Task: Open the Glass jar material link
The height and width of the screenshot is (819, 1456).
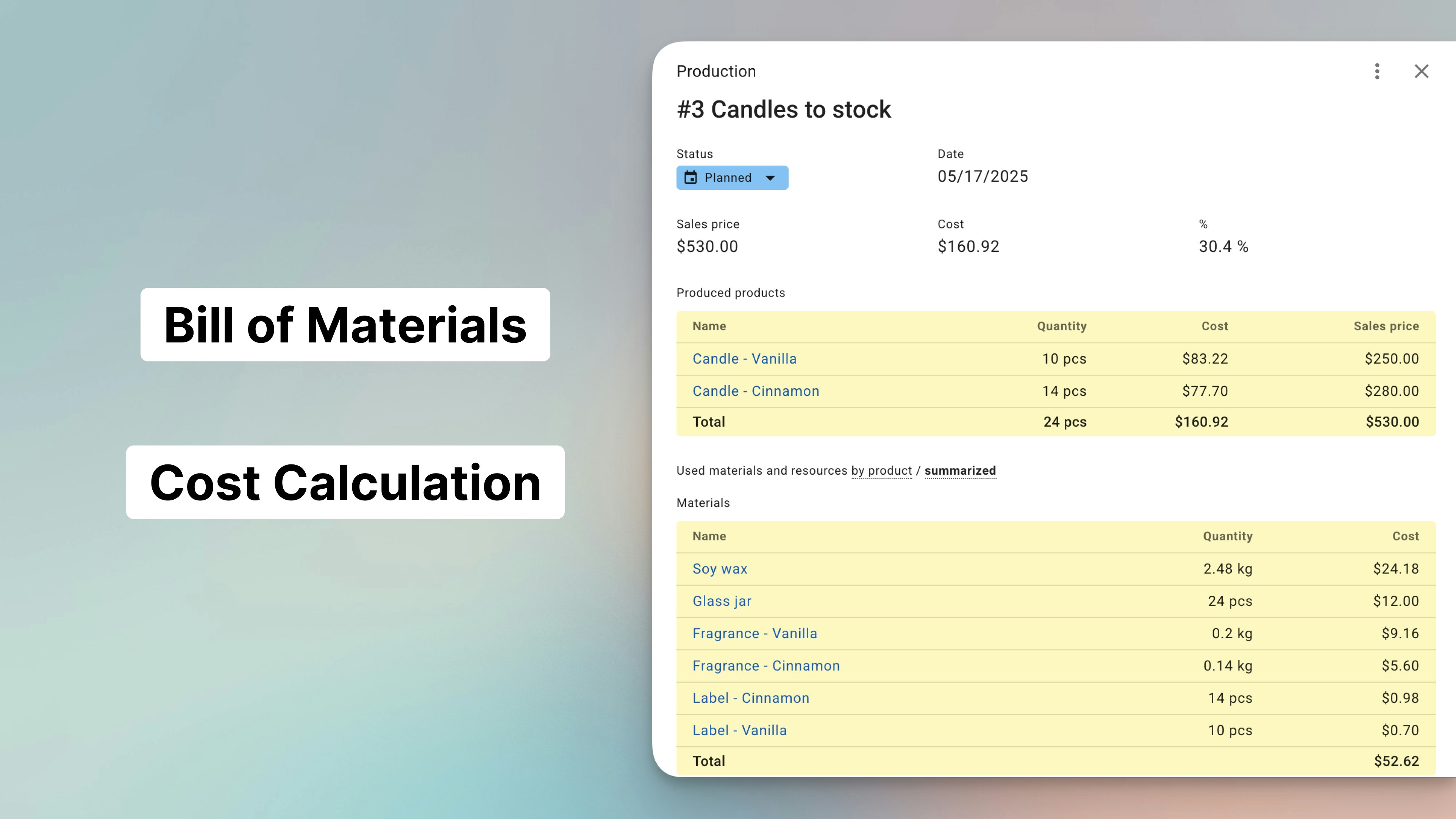Action: tap(722, 602)
